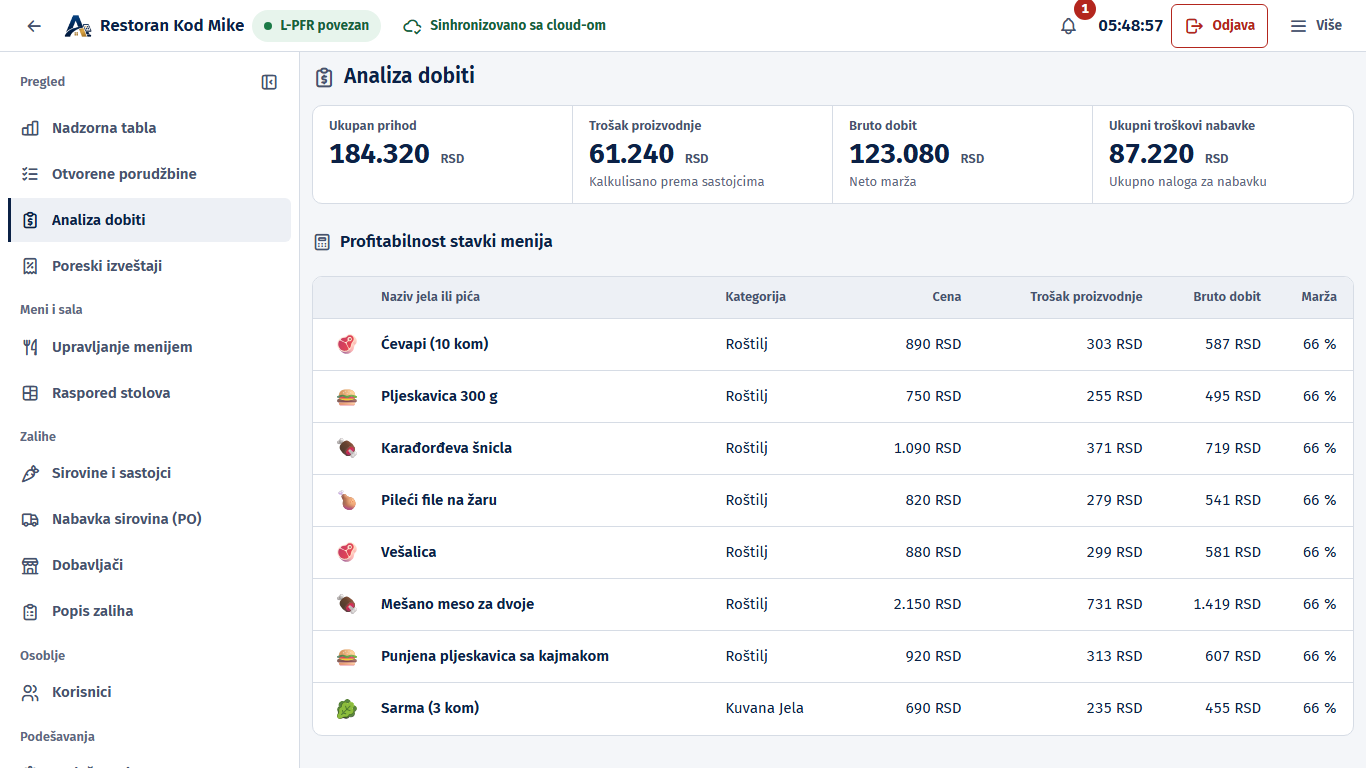Click the Ćevapi meat icon
Viewport: 1366px width, 768px height.
(x=346, y=344)
